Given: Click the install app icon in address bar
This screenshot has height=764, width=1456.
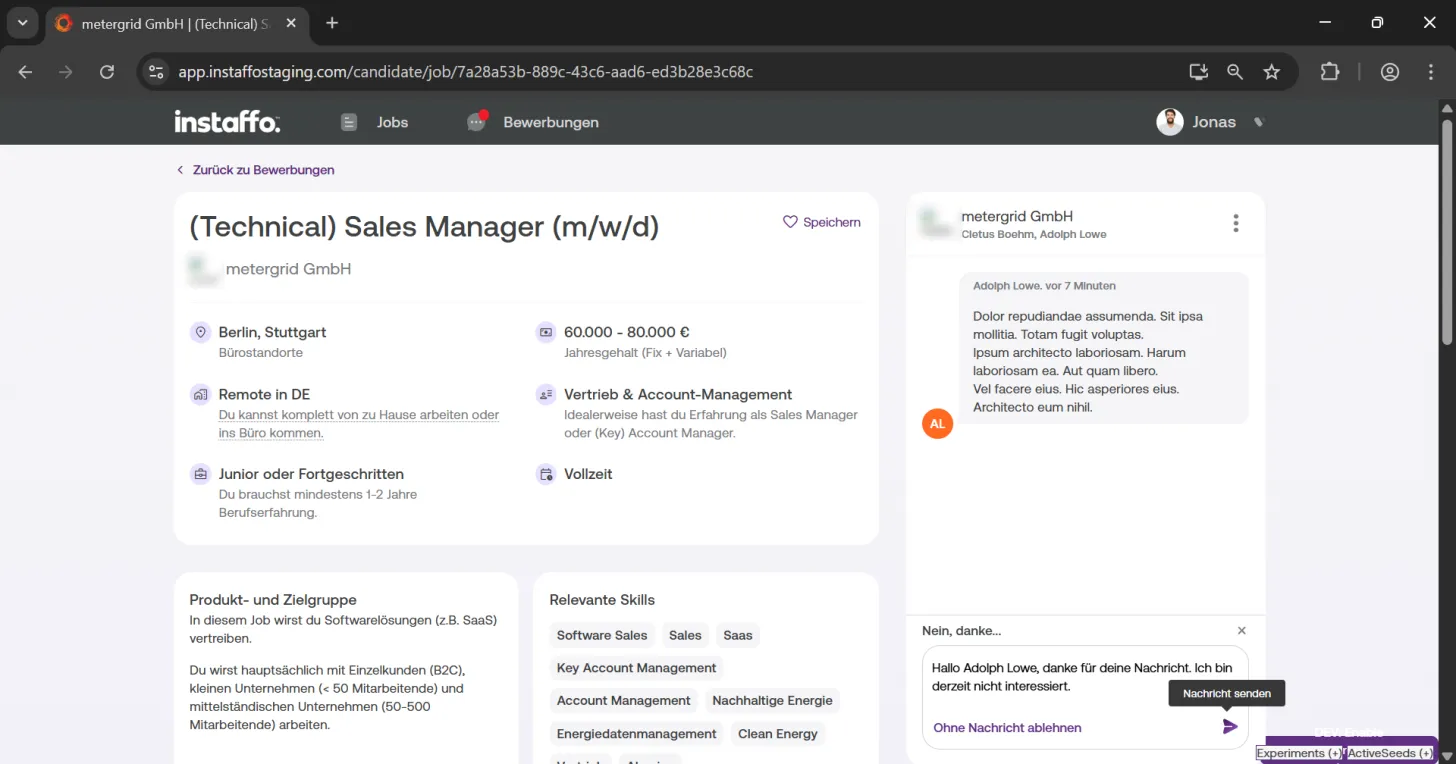Looking at the screenshot, I should click(1198, 72).
